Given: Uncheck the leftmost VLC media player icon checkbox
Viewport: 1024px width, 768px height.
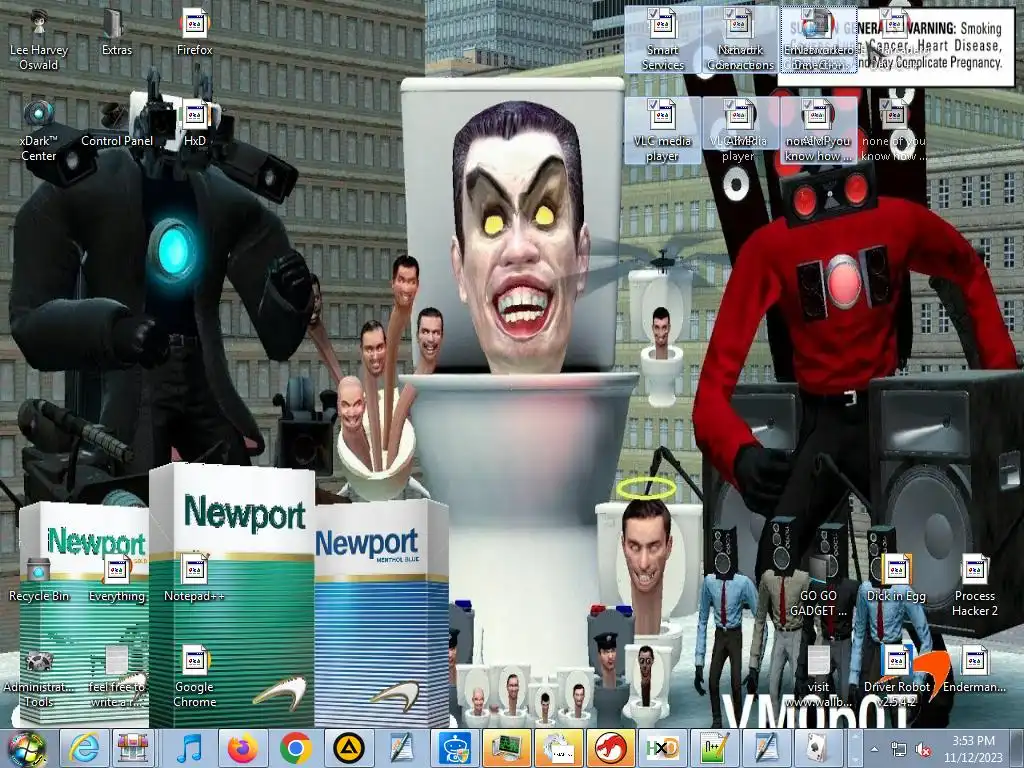Looking at the screenshot, I should click(652, 104).
